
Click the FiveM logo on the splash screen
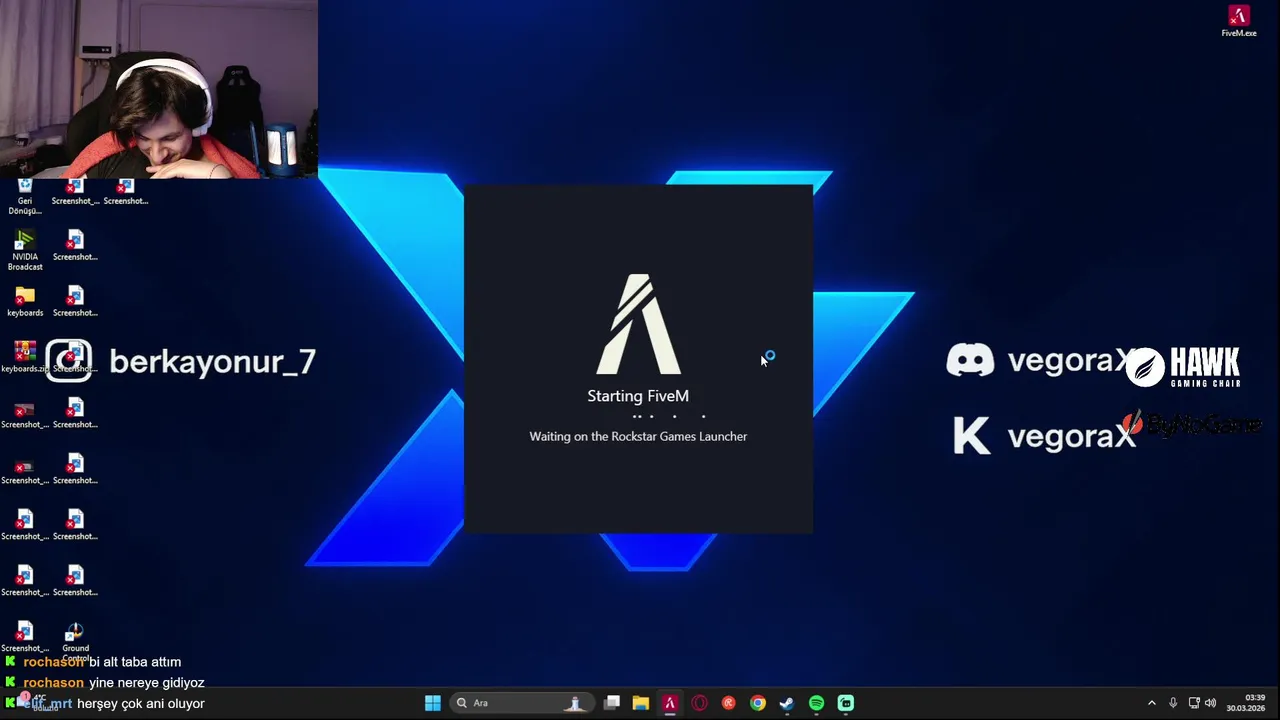(638, 324)
